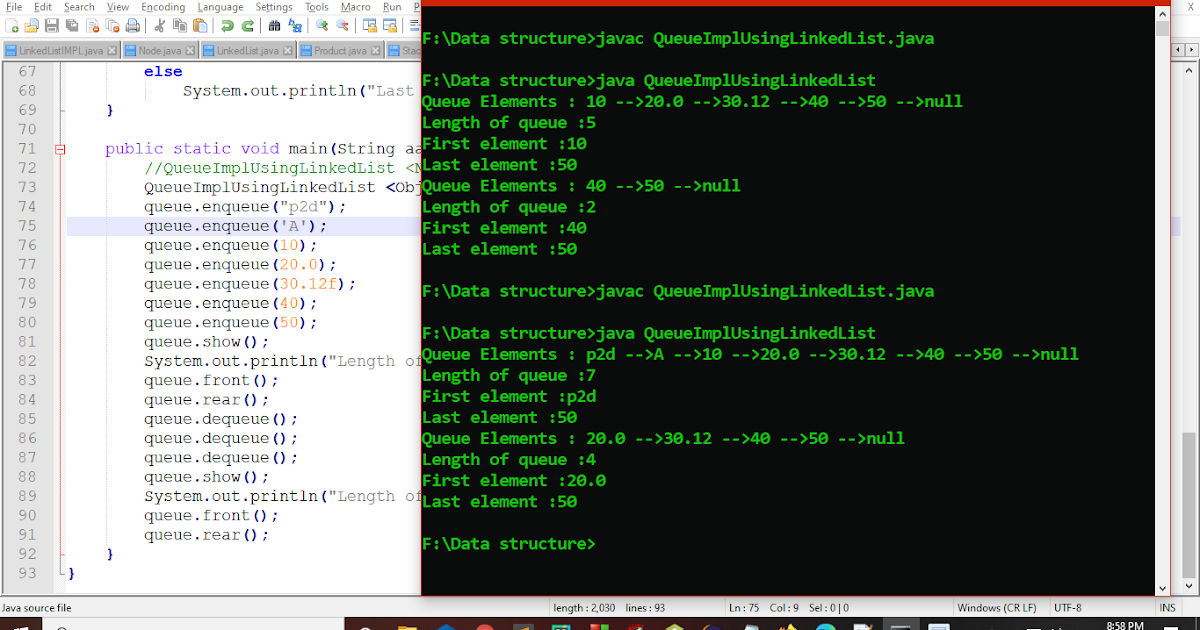This screenshot has width=1200, height=630.
Task: Copy selection to clipboard
Action: [180, 27]
